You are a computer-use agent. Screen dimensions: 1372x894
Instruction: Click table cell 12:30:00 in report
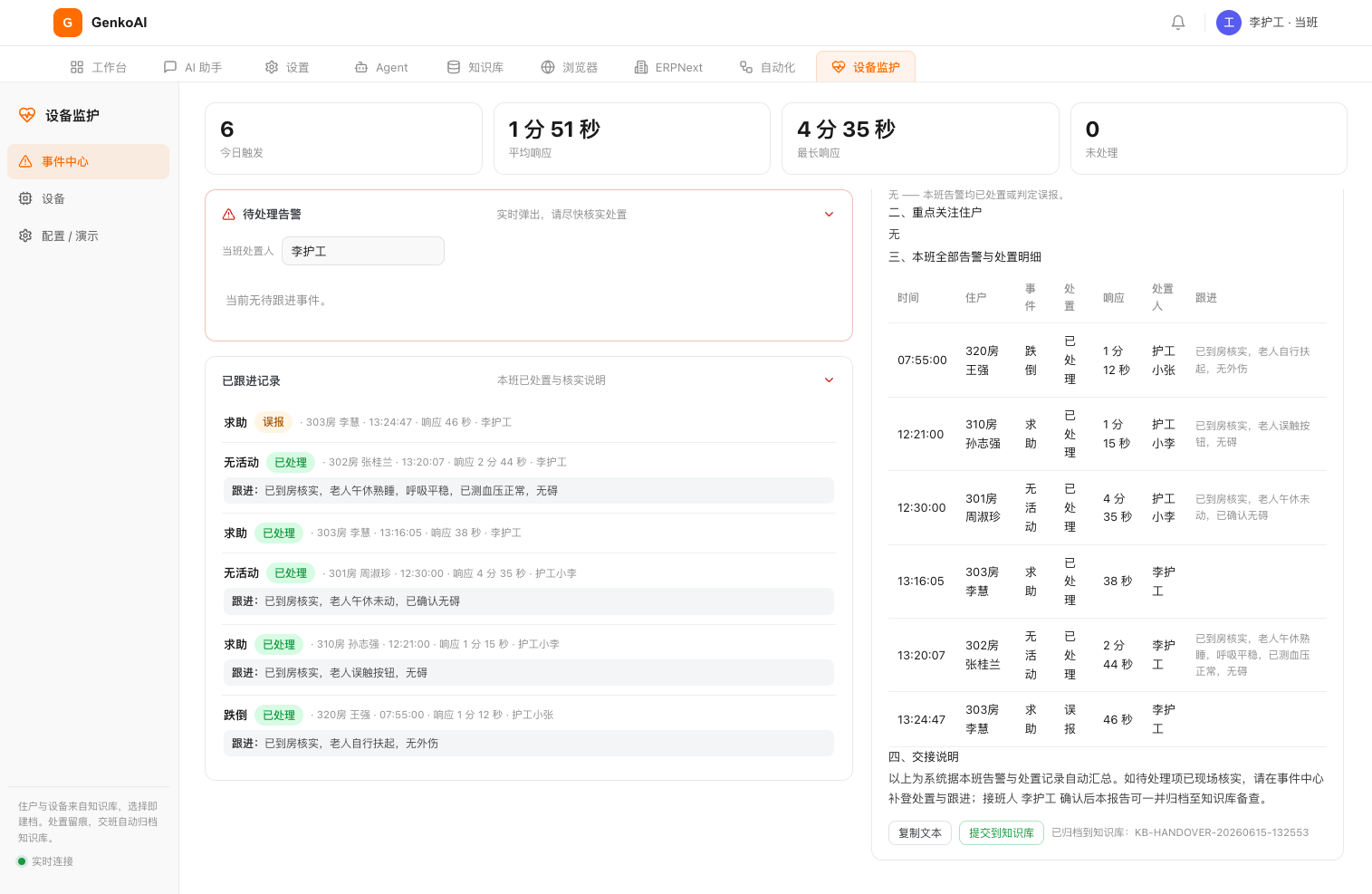(x=922, y=508)
